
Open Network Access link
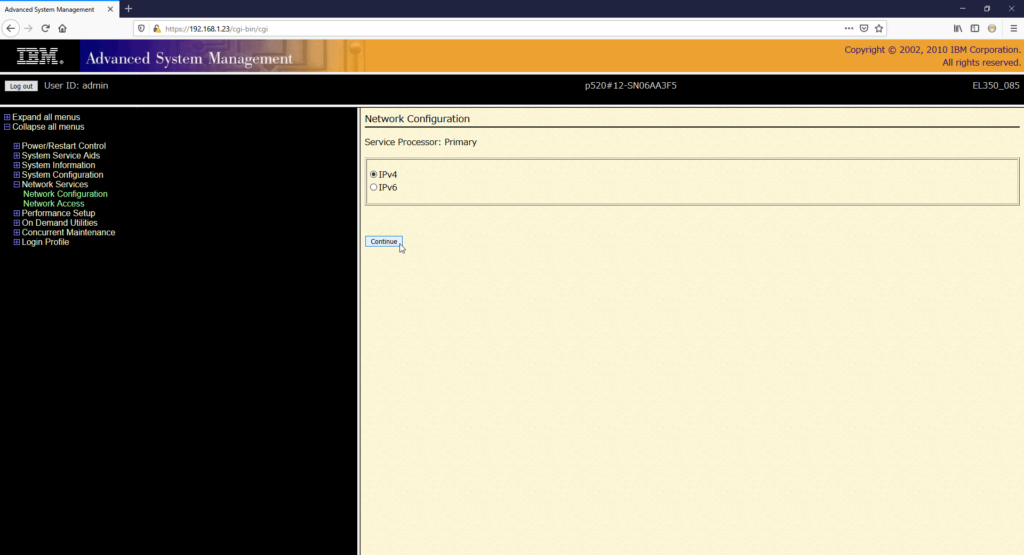(x=54, y=204)
